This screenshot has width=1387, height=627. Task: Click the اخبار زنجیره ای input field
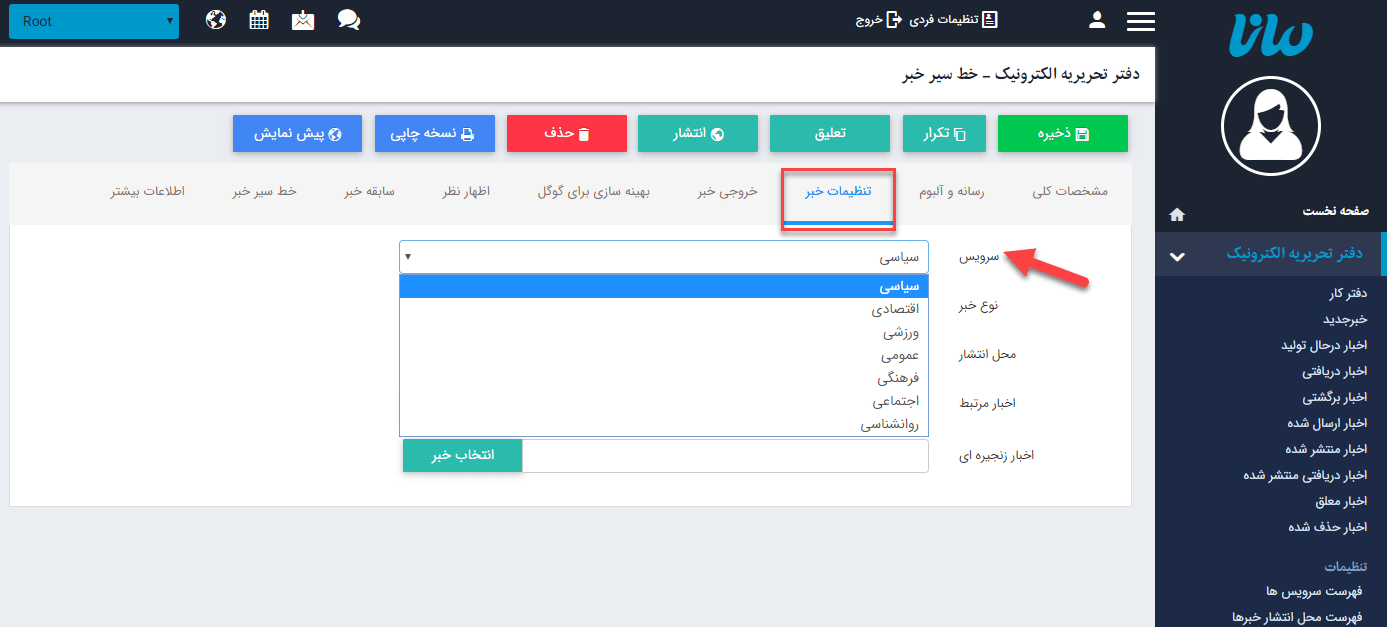[725, 455]
